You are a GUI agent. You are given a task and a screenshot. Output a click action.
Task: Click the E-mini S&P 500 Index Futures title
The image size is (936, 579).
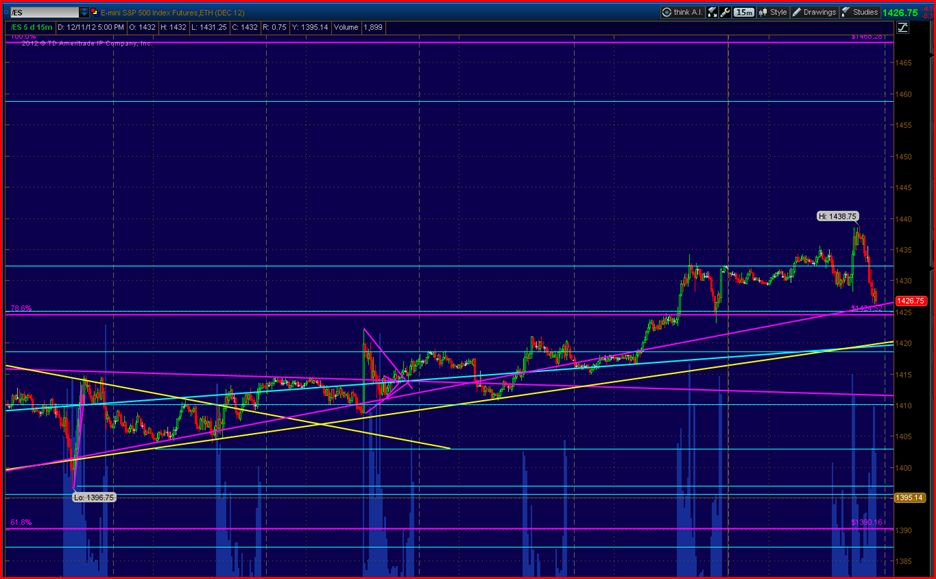pos(172,13)
